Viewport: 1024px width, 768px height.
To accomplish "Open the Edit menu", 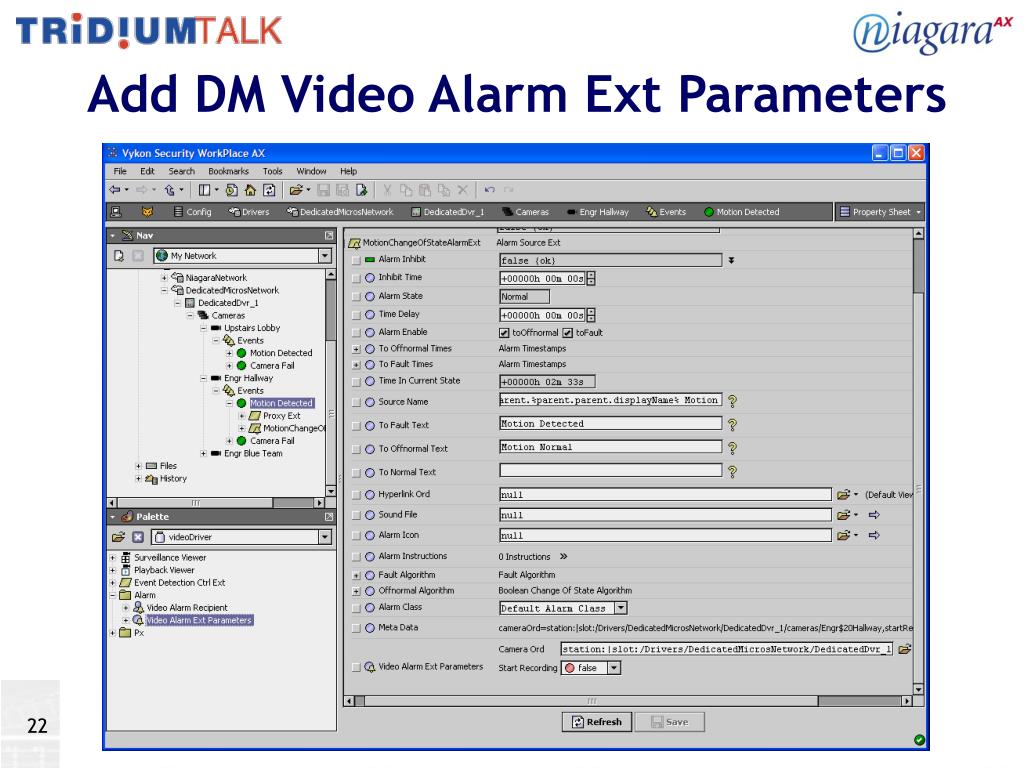I will tap(148, 171).
